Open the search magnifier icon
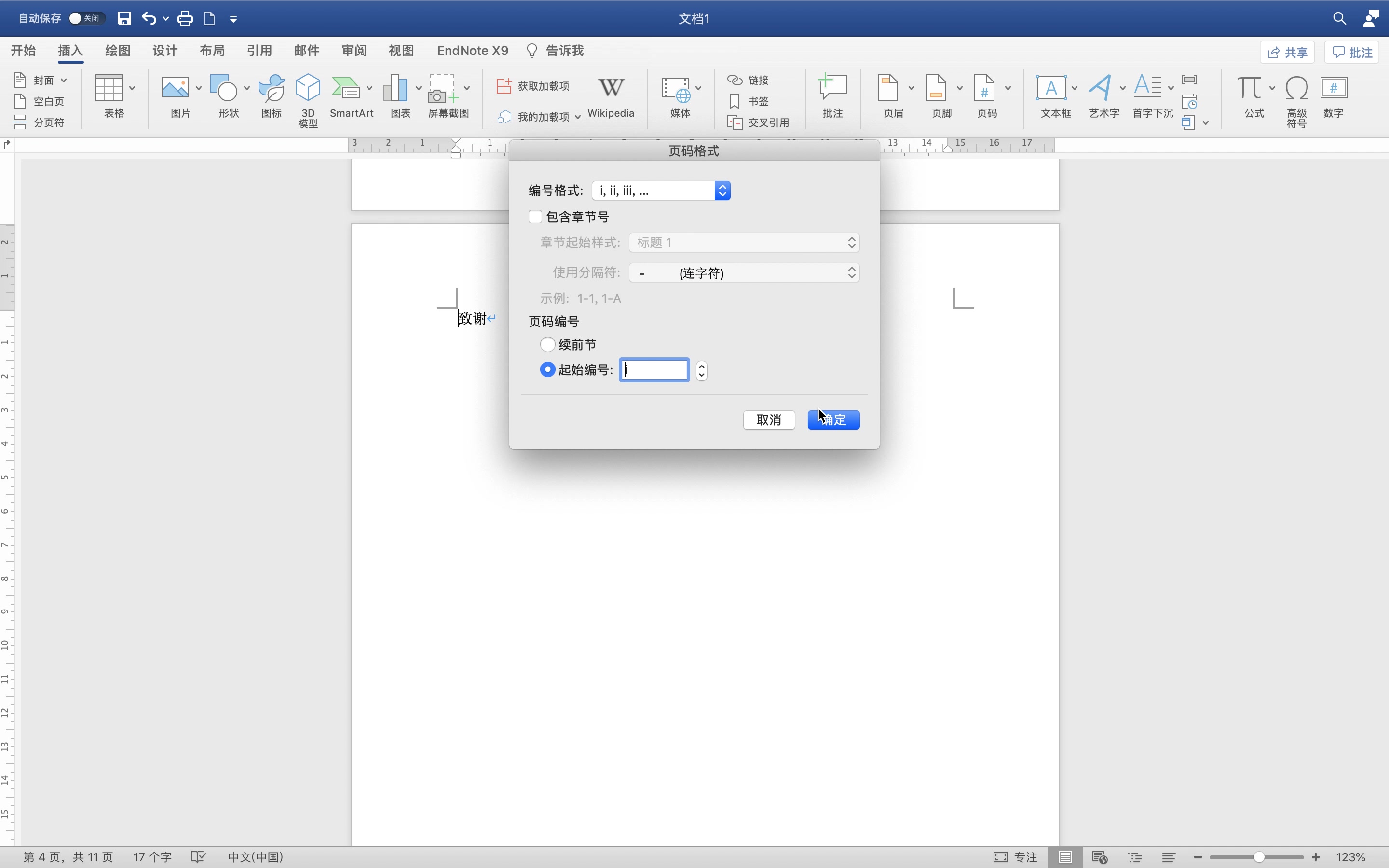1389x868 pixels. (x=1339, y=18)
